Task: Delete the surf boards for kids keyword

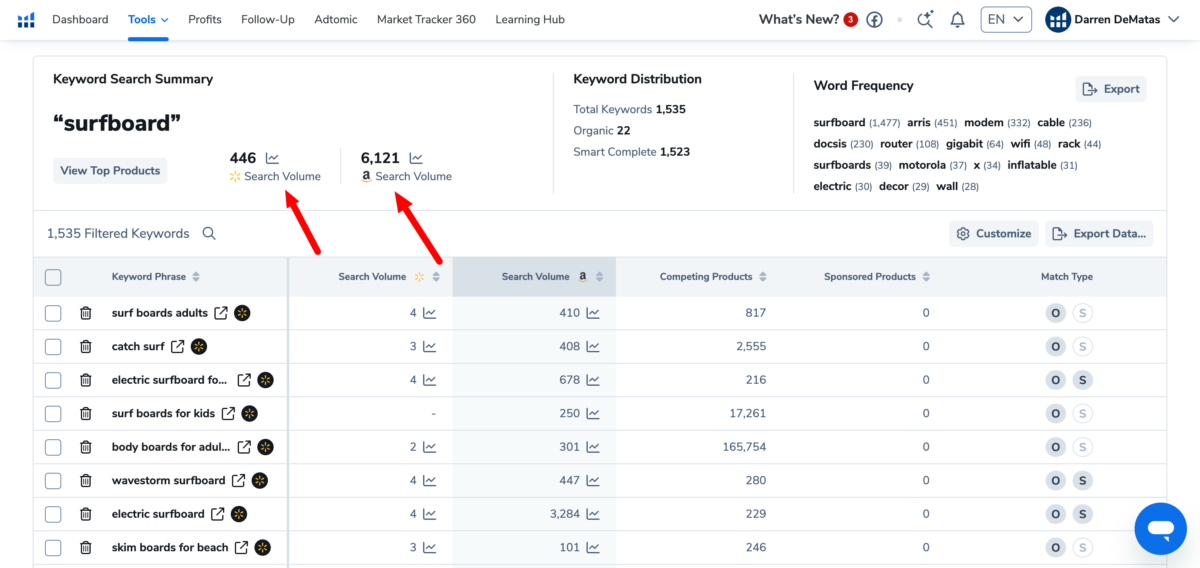Action: (86, 414)
